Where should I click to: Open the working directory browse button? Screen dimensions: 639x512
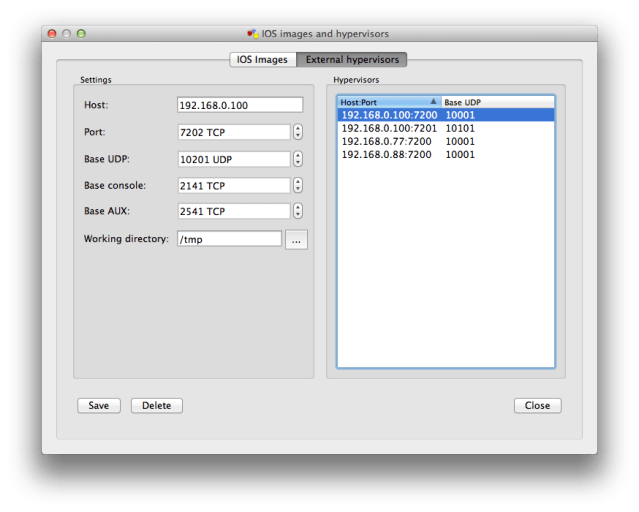click(296, 240)
